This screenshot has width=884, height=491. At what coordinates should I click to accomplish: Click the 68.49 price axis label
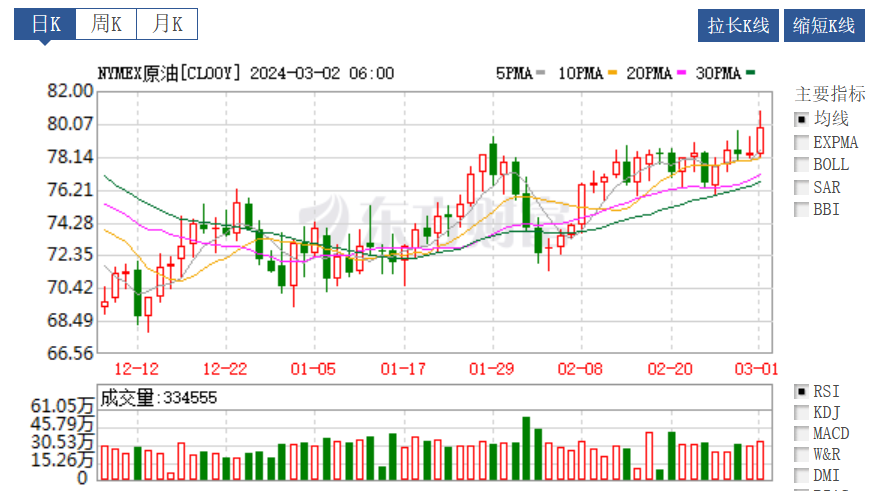click(70, 320)
